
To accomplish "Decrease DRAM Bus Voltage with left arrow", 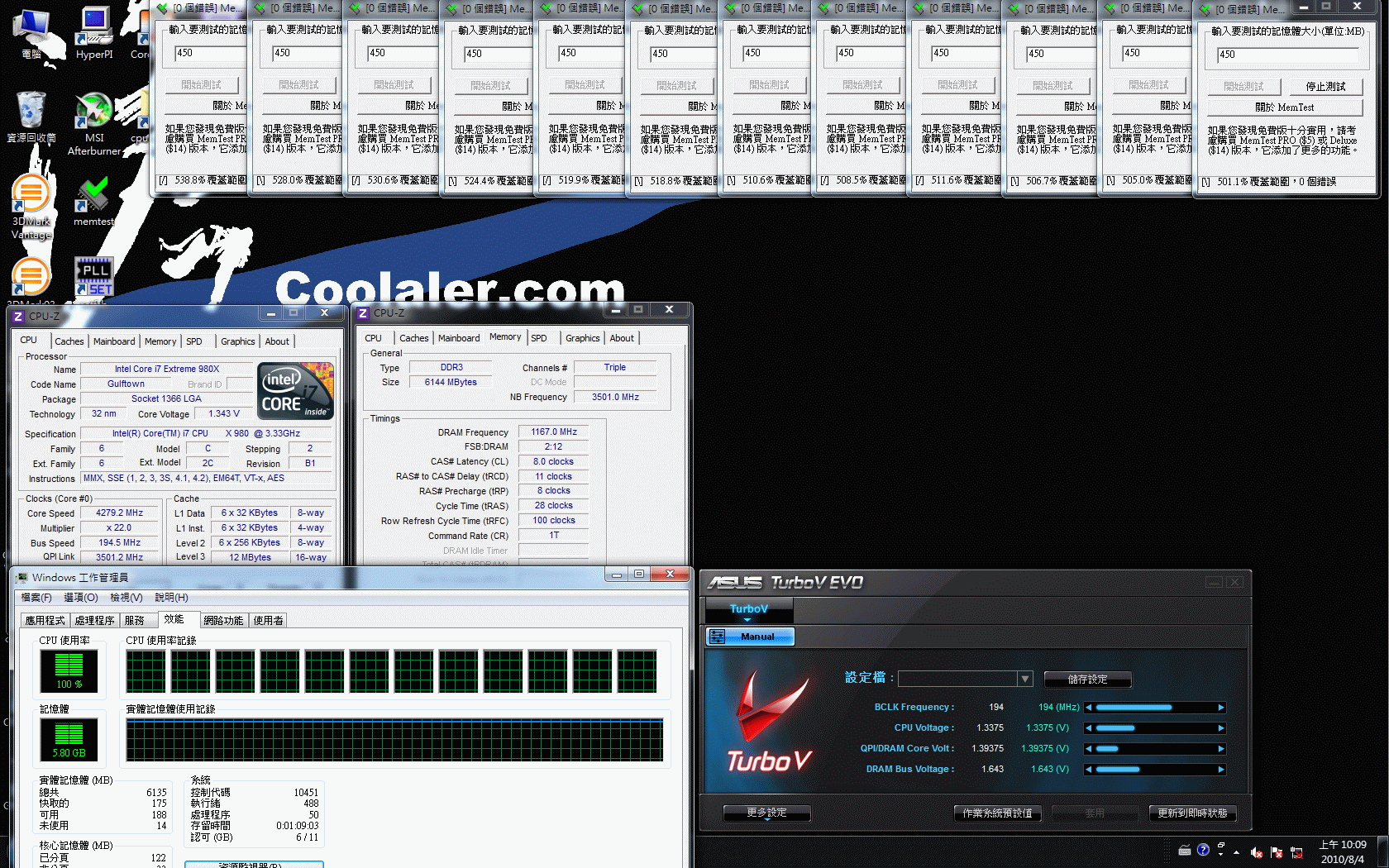I will [1089, 770].
